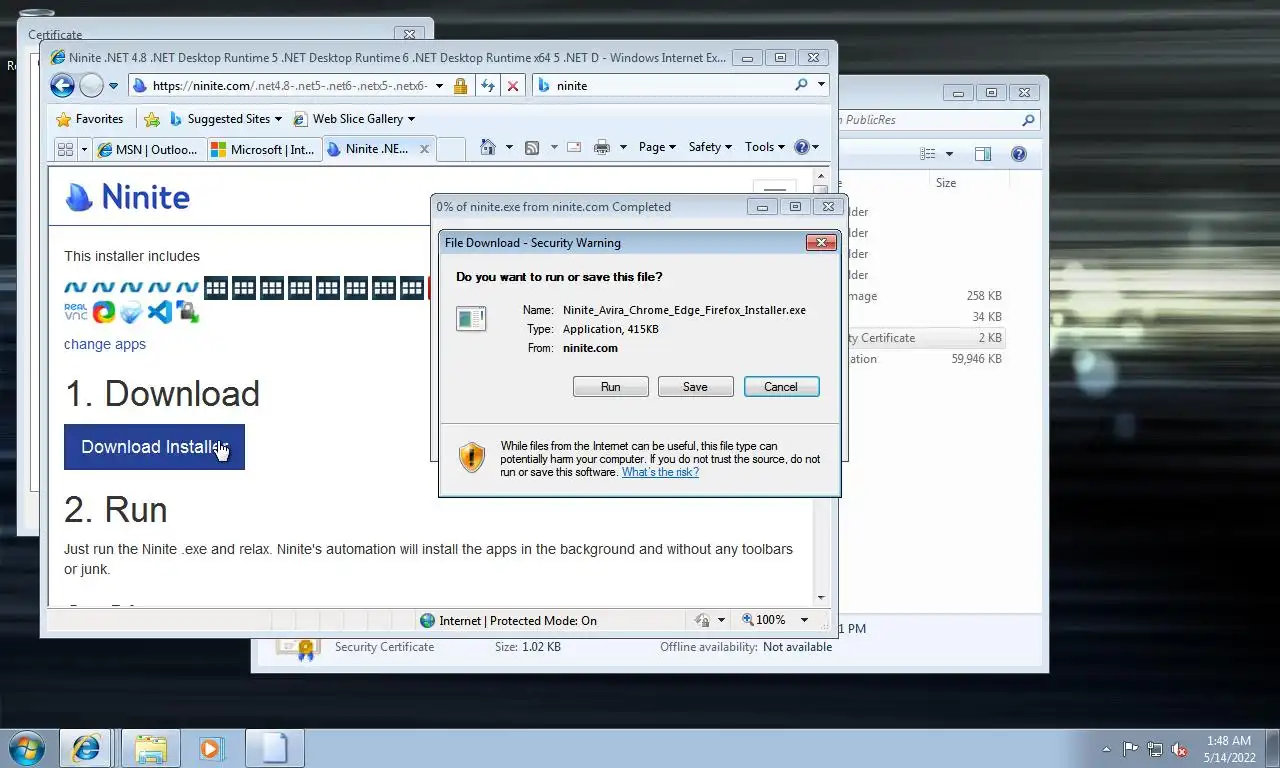
Task: Open the tab list dropdown arrow
Action: tap(84, 149)
